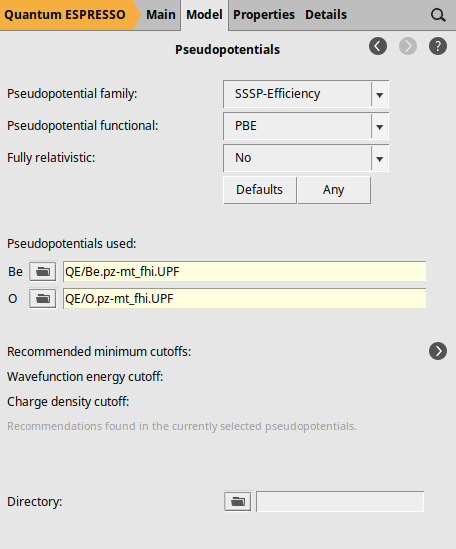The height and width of the screenshot is (549, 456).
Task: Switch to the Properties tab
Action: (264, 15)
